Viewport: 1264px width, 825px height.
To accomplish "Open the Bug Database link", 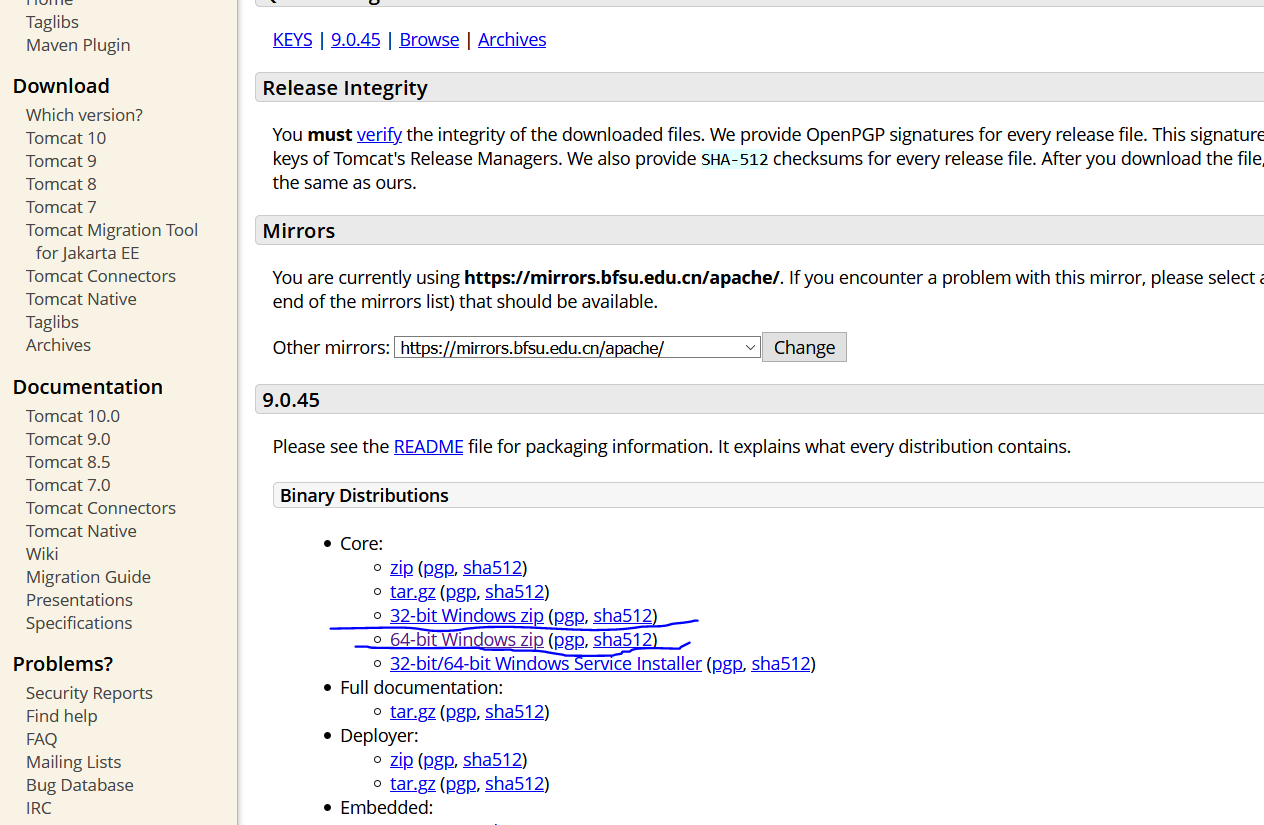I will [80, 785].
